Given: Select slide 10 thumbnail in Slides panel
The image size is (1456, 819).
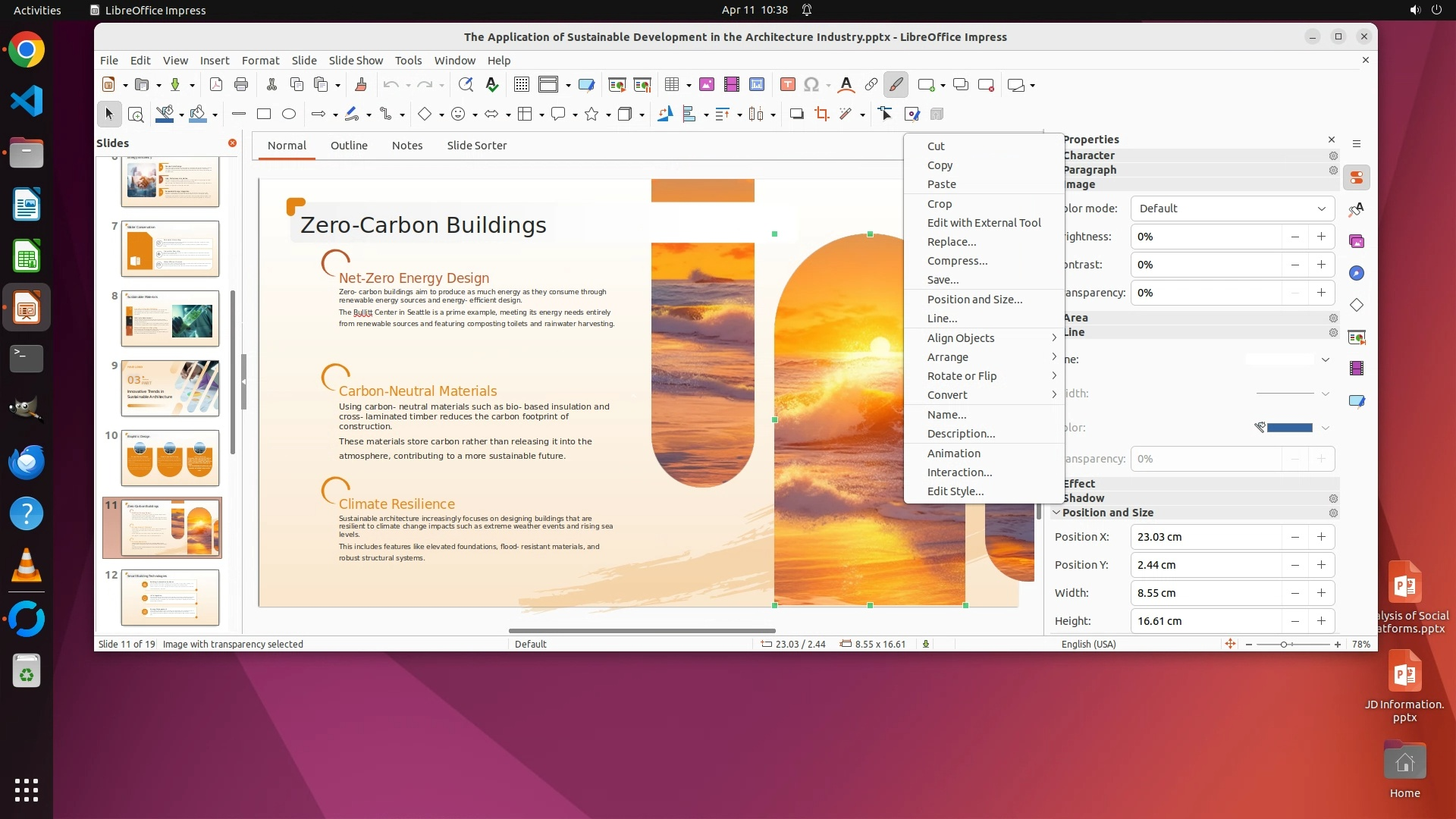Looking at the screenshot, I should pyautogui.click(x=170, y=458).
